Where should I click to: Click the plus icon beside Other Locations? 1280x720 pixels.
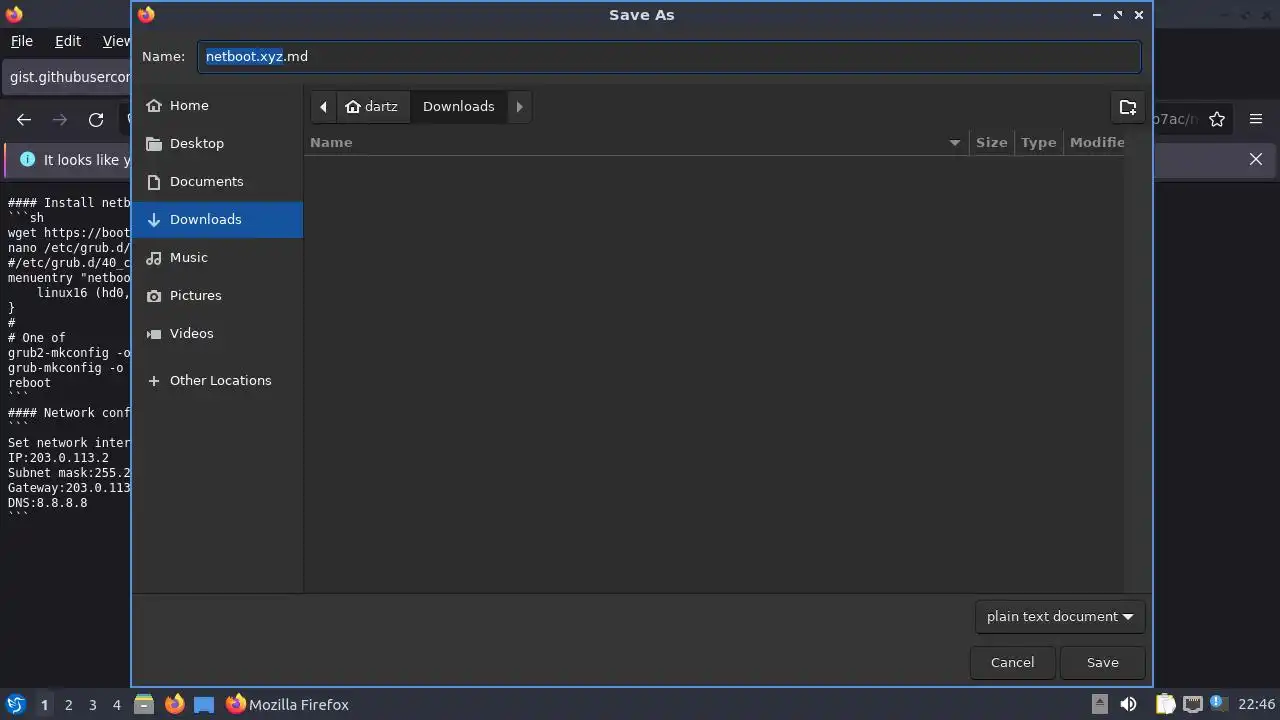click(154, 380)
